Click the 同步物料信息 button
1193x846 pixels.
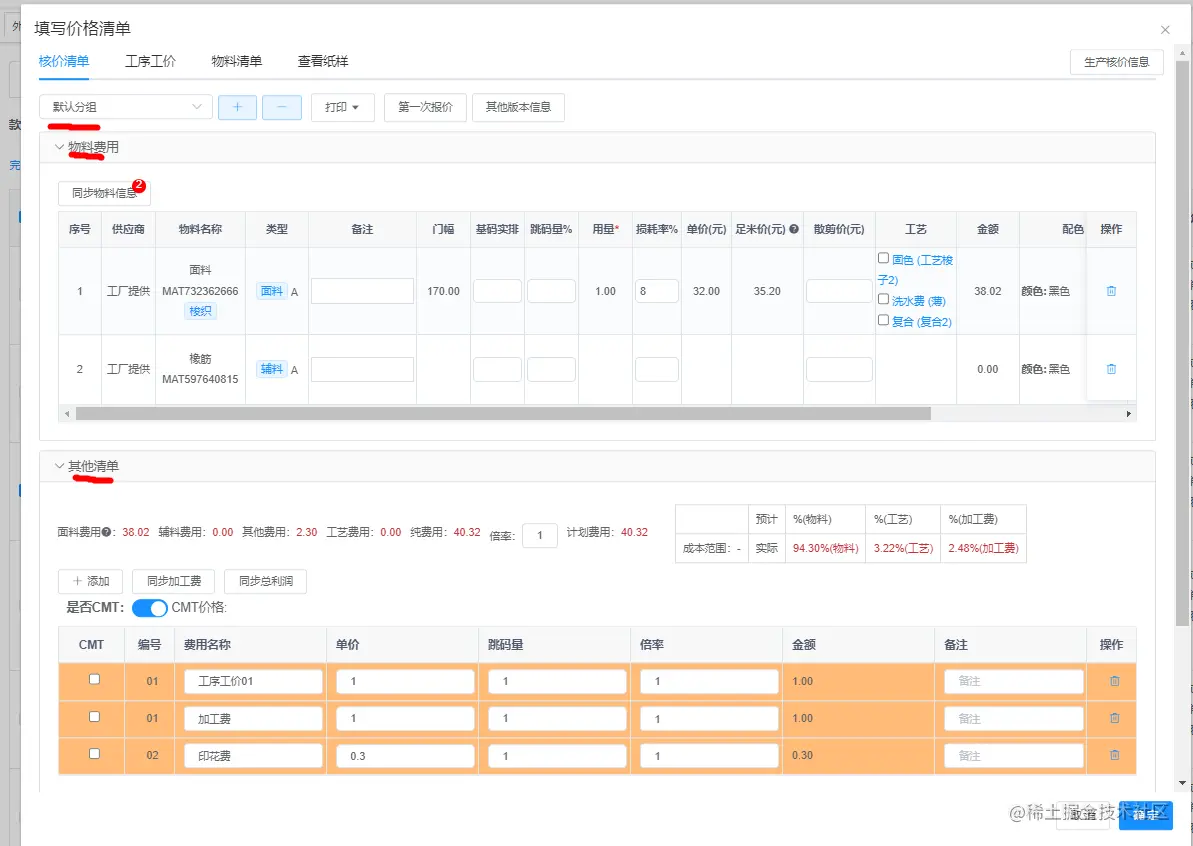[x=104, y=193]
